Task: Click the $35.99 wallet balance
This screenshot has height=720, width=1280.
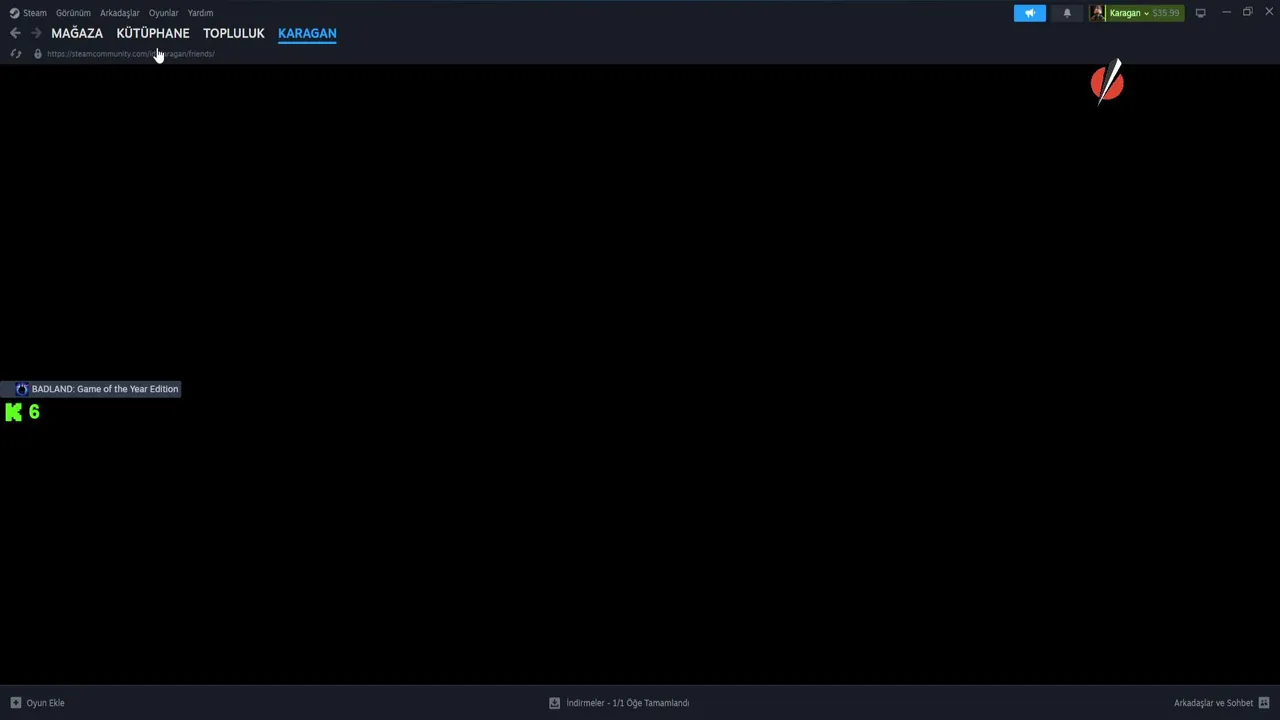Action: [1166, 13]
